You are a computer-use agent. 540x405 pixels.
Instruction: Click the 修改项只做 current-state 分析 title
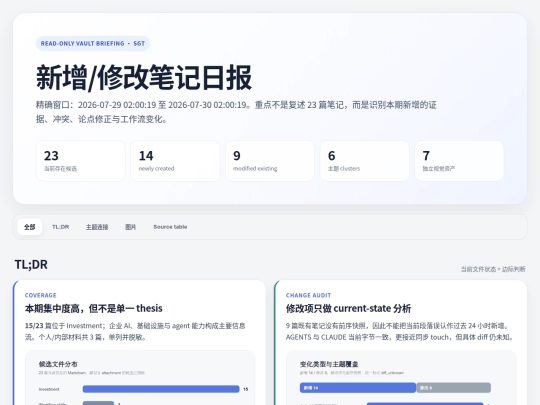(349, 308)
